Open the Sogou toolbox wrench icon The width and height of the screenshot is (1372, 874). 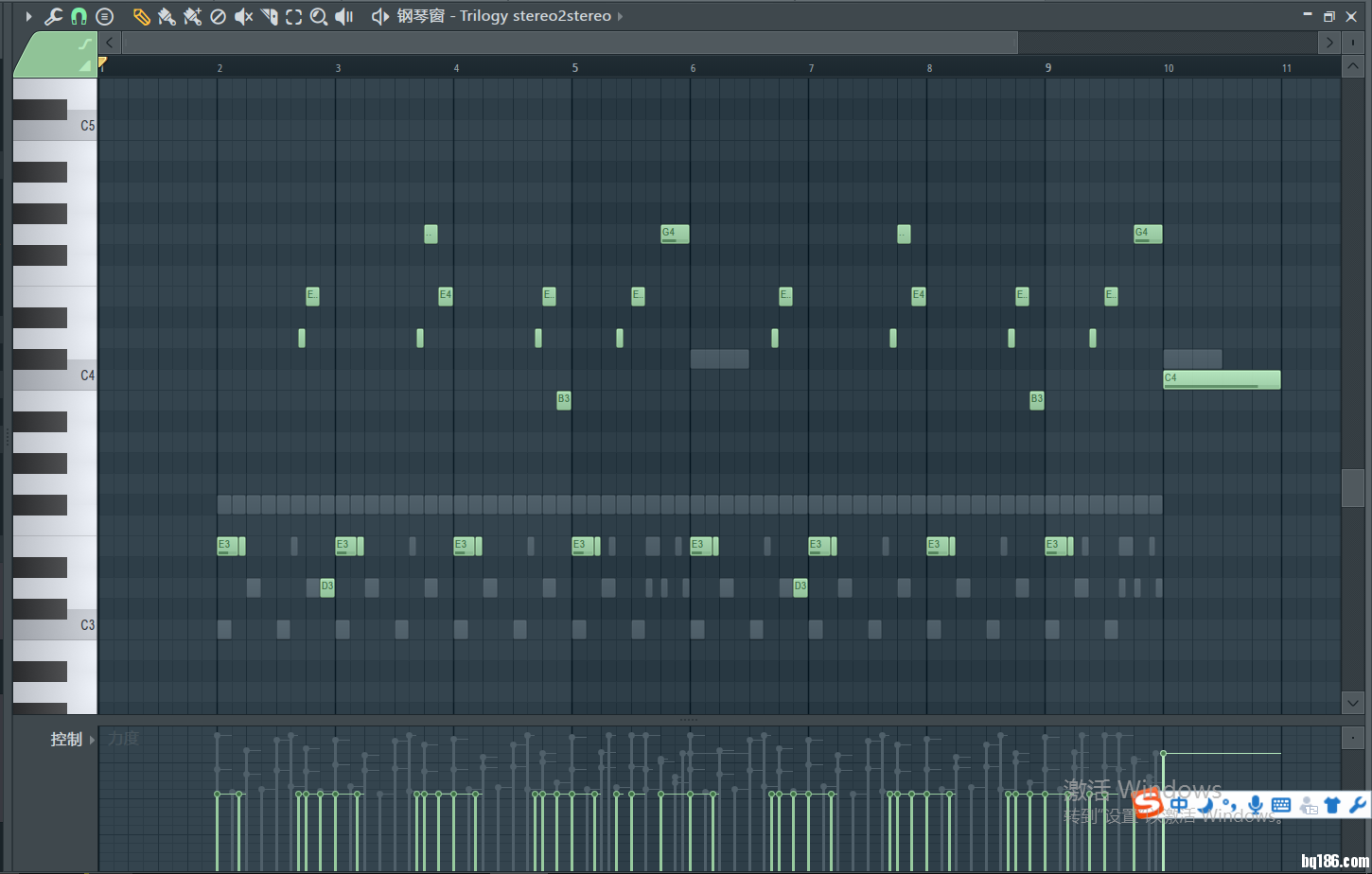pos(1357,805)
